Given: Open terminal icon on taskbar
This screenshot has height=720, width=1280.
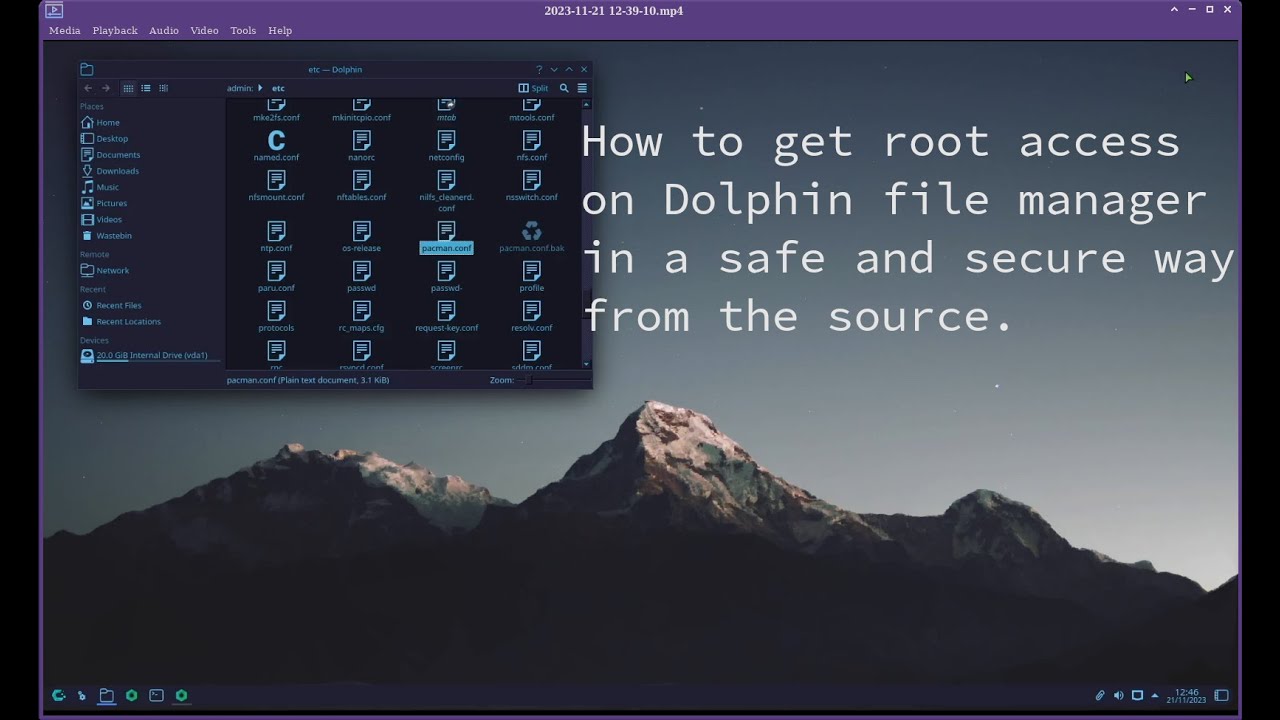Looking at the screenshot, I should pyautogui.click(x=156, y=695).
